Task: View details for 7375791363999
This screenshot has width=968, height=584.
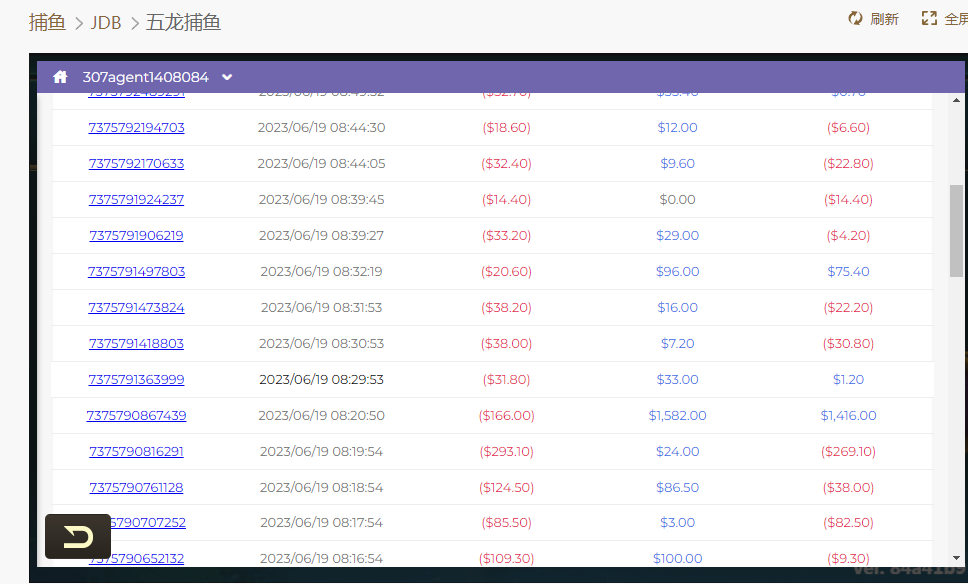Action: 136,380
